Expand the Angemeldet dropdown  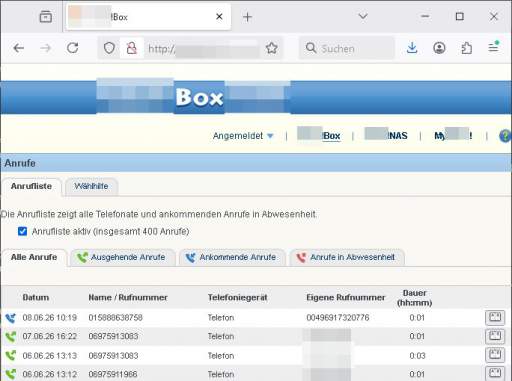tap(243, 136)
